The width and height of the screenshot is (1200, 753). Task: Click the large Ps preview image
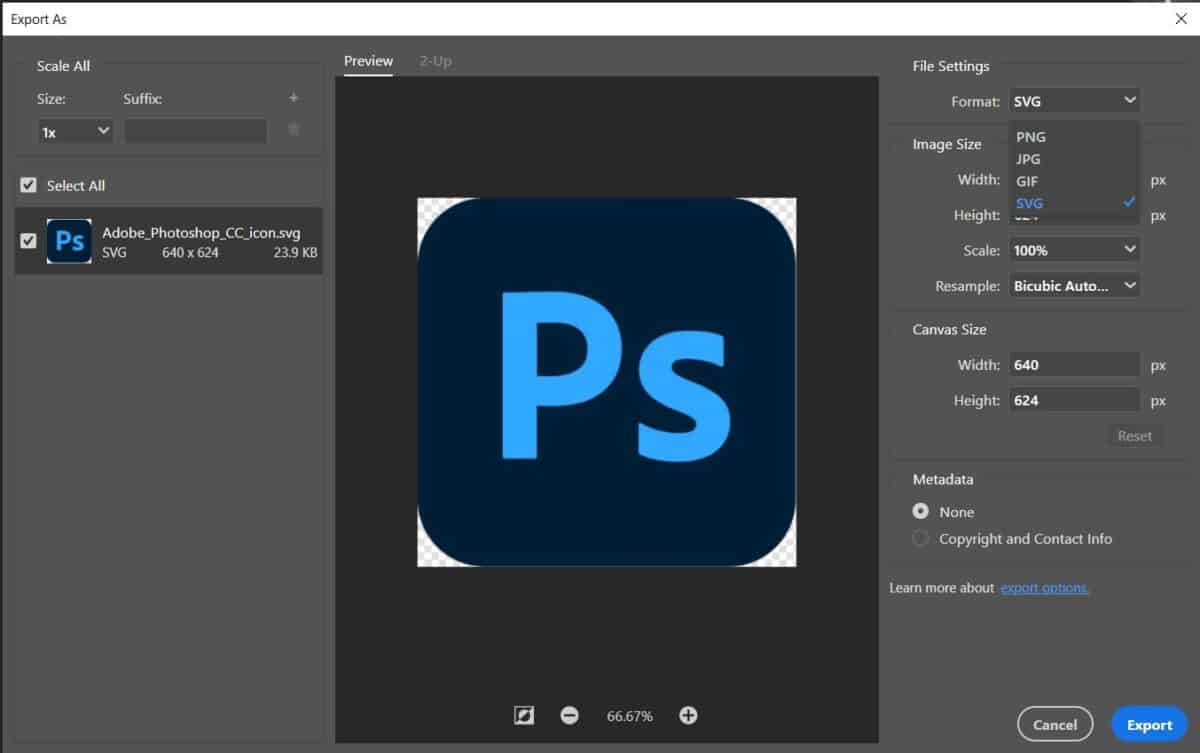pyautogui.click(x=607, y=382)
